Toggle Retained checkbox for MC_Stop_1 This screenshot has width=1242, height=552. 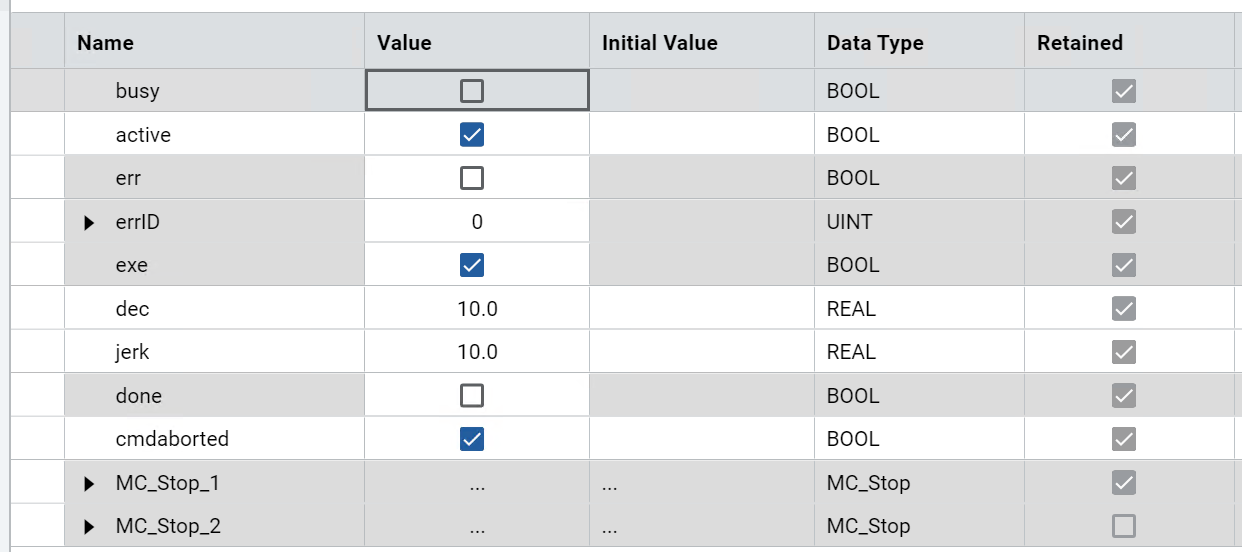pos(1124,483)
